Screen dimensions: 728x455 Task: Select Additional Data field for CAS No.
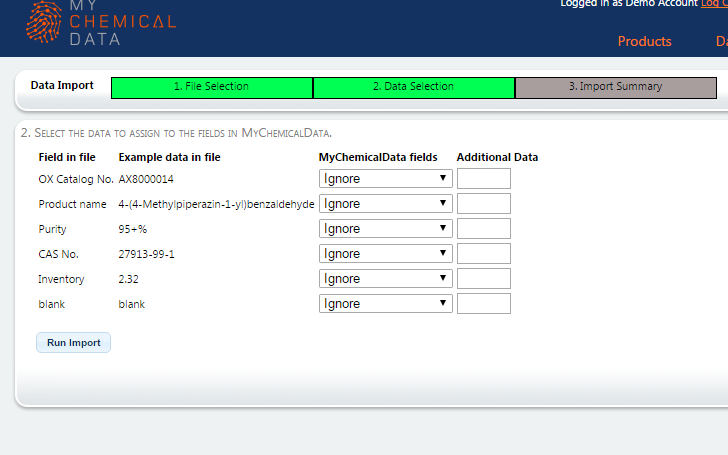pyautogui.click(x=484, y=254)
